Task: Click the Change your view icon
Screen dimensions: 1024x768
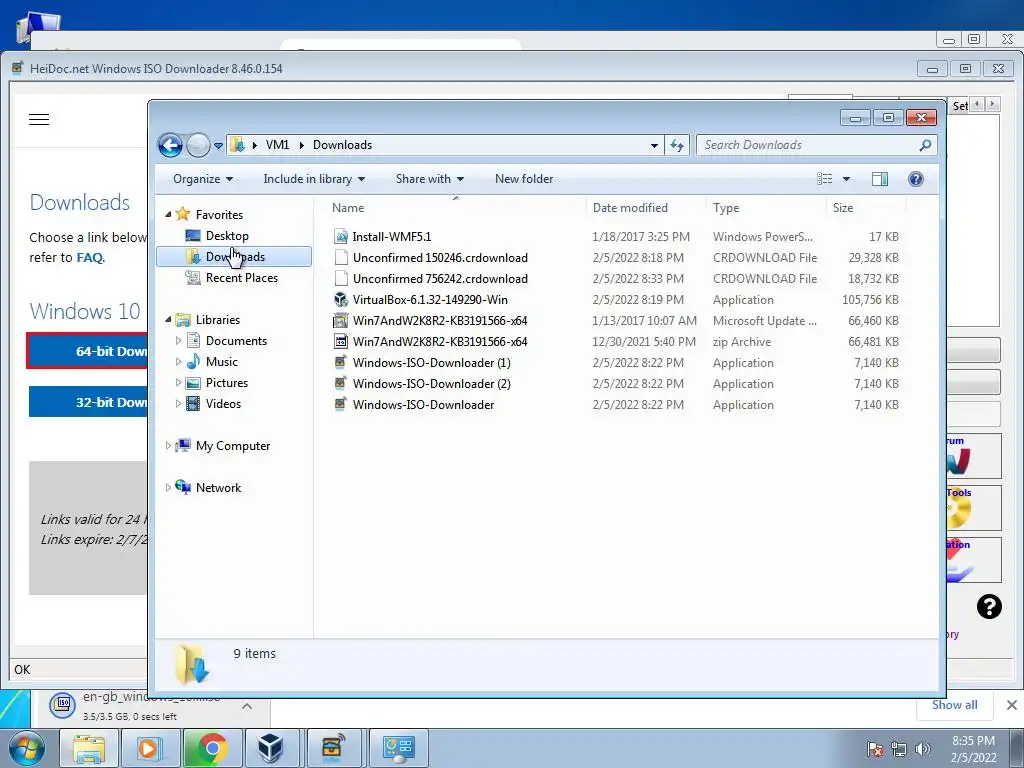Action: (825, 179)
